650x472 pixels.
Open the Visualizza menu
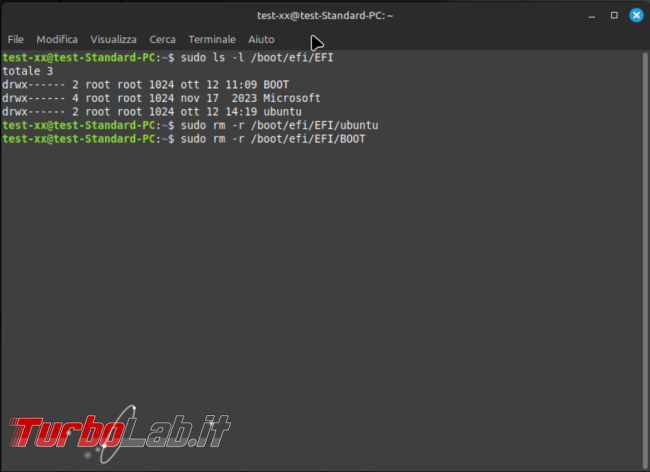coord(113,39)
